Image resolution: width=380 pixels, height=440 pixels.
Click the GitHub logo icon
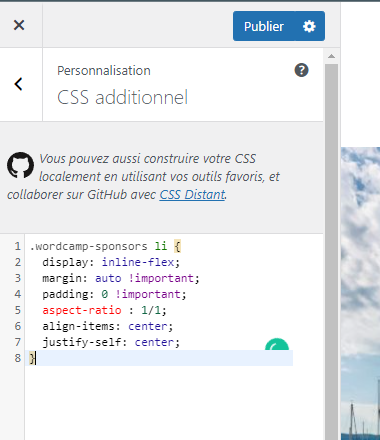(20, 165)
